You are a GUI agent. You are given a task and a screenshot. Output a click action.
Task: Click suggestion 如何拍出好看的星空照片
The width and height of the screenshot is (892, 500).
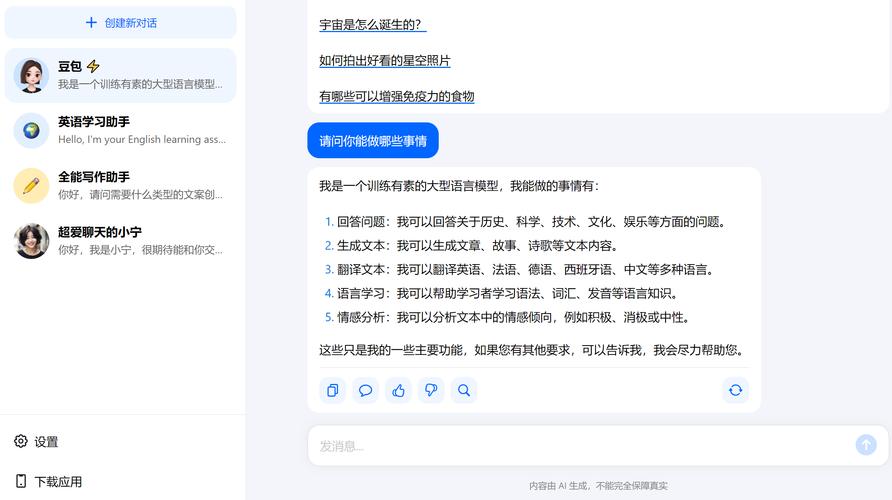pos(385,60)
